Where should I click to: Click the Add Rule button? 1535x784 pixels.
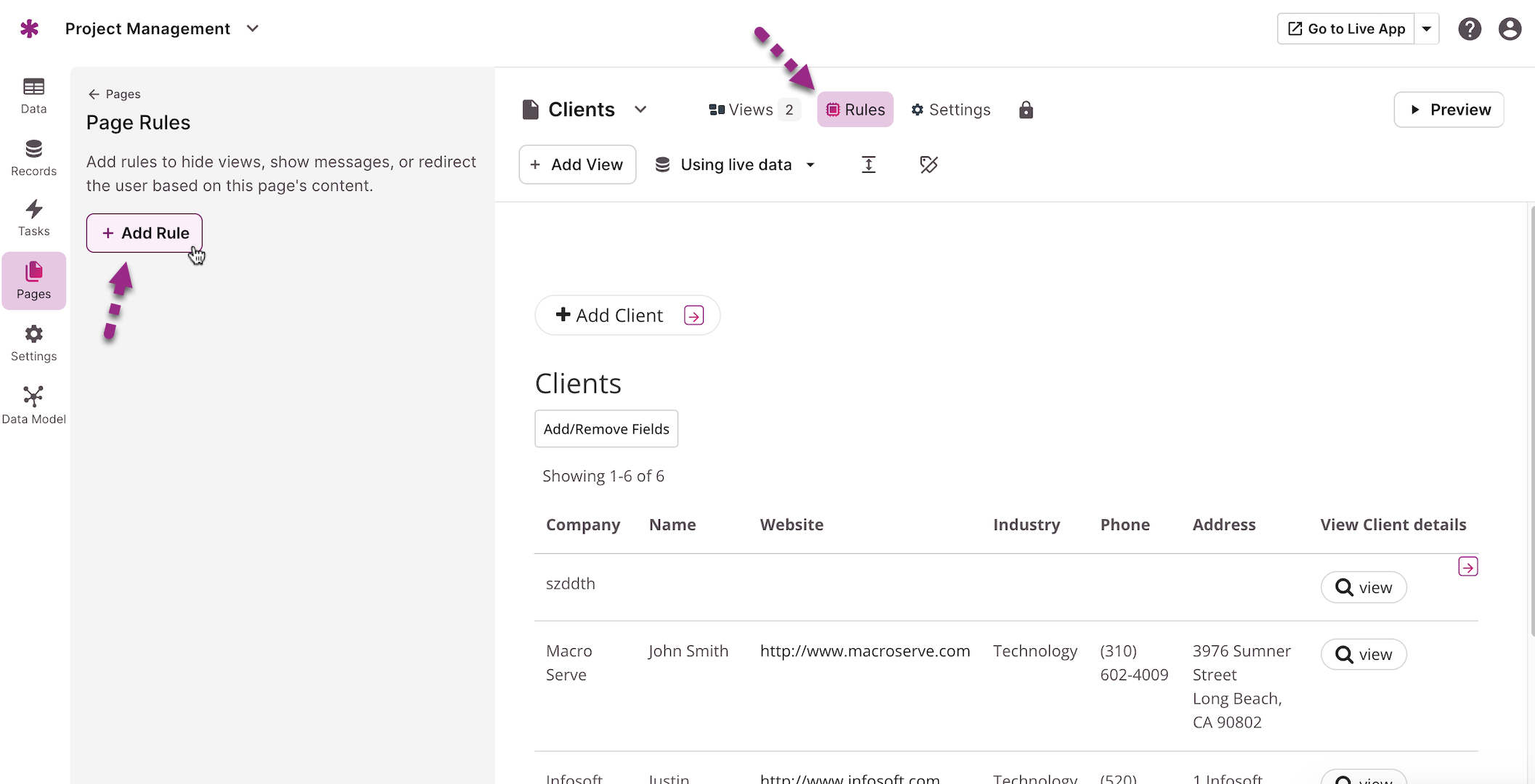[144, 233]
